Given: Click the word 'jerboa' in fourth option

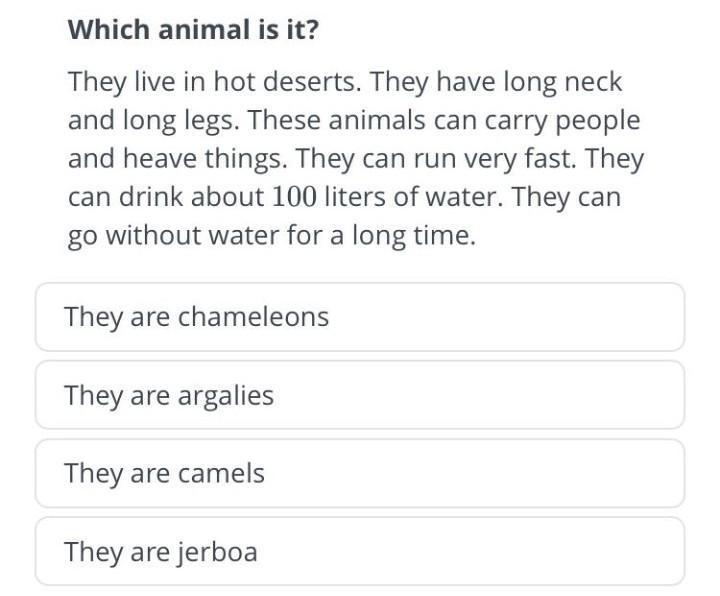Looking at the screenshot, I should point(217,552).
